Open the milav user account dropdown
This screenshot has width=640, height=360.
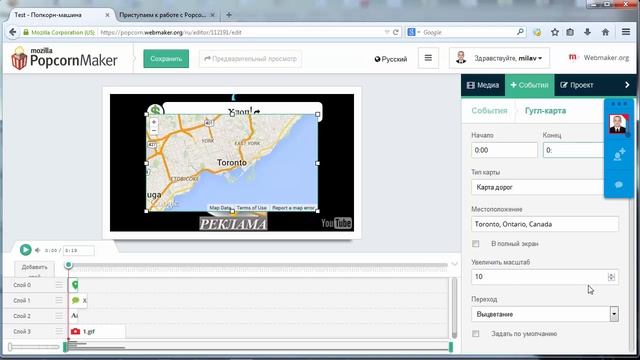499,58
